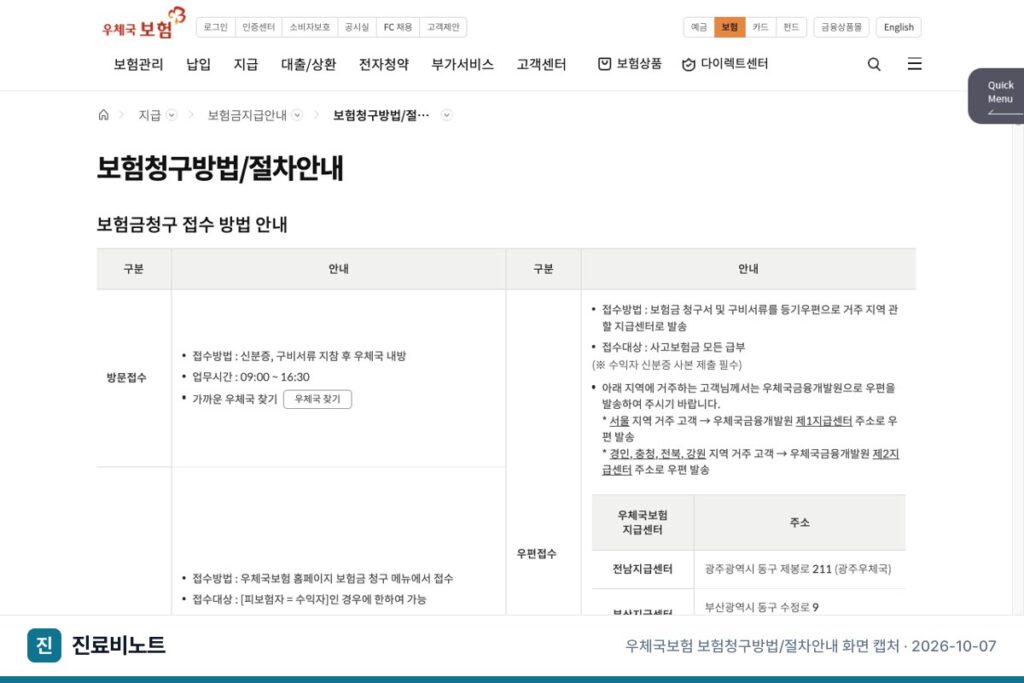This screenshot has width=1024, height=683.
Task: Expand the 지급 breadcrumb dropdown arrow
Action: 172,115
